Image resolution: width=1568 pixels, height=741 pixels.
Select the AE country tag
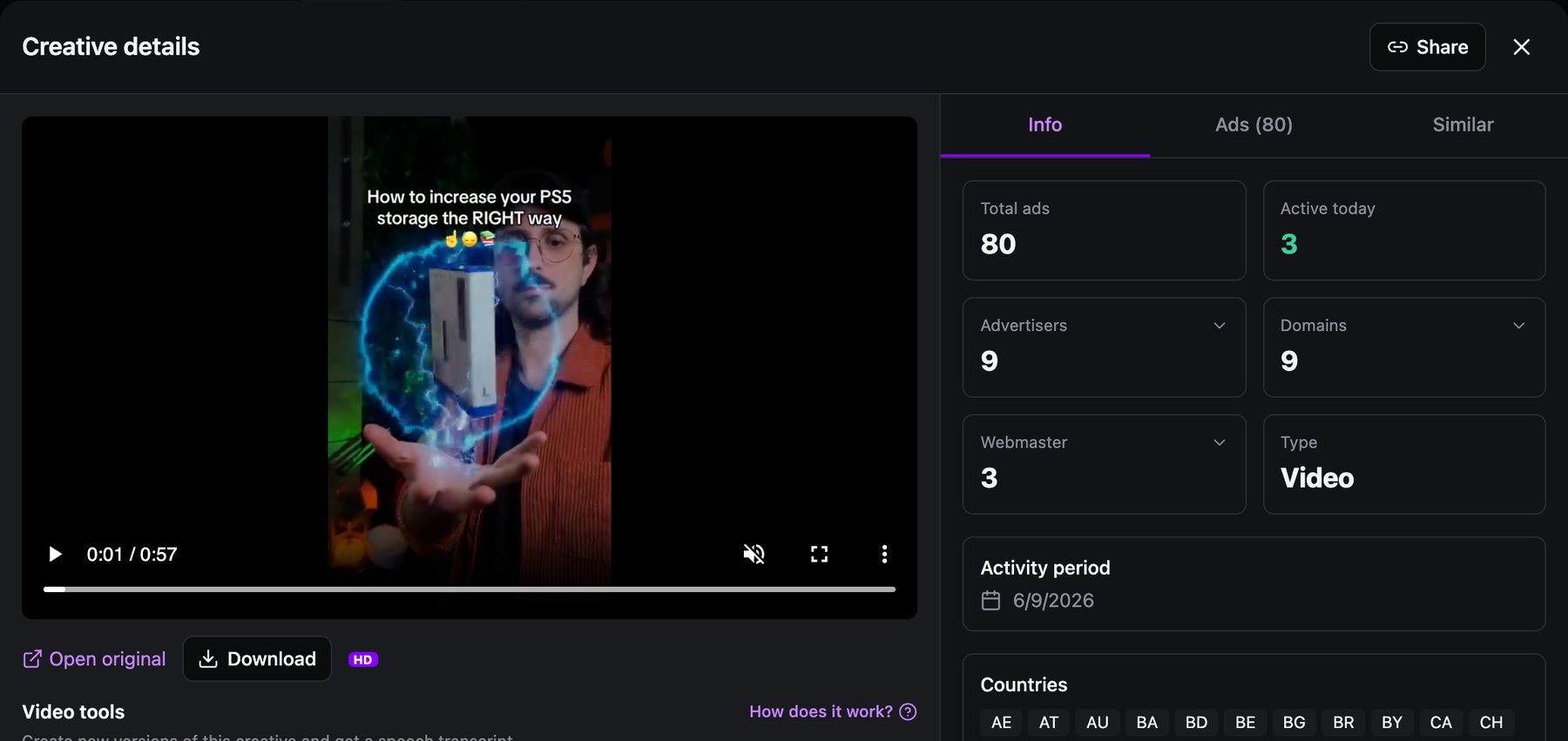pos(1002,723)
